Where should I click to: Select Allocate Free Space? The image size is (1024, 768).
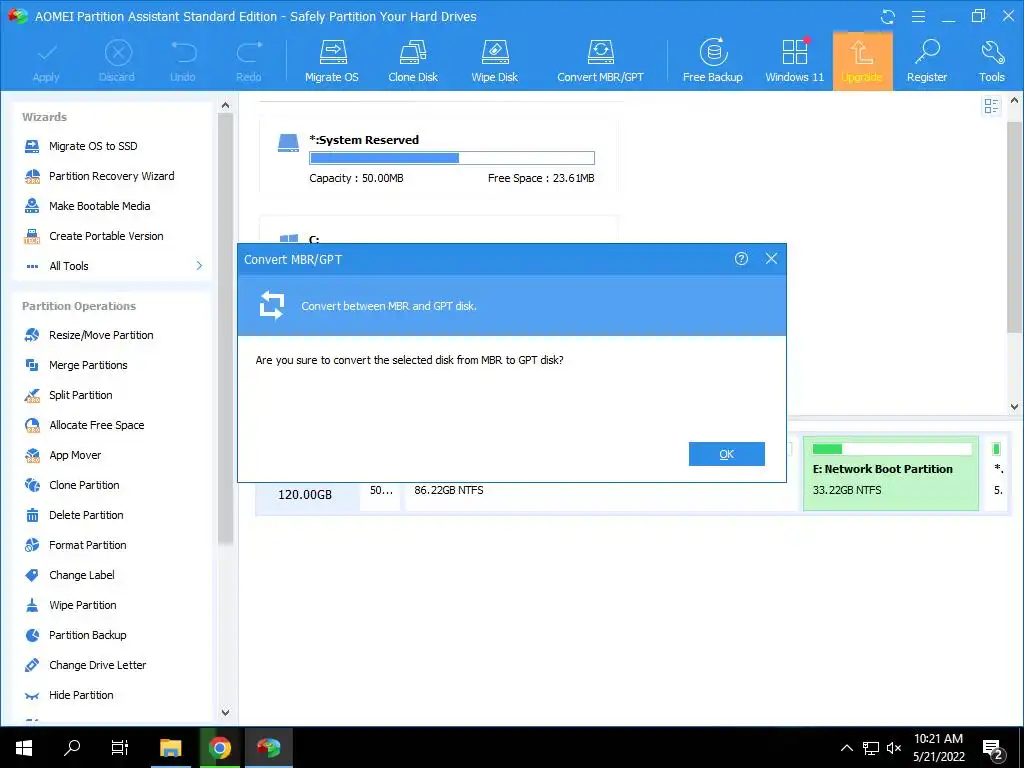pyautogui.click(x=97, y=425)
